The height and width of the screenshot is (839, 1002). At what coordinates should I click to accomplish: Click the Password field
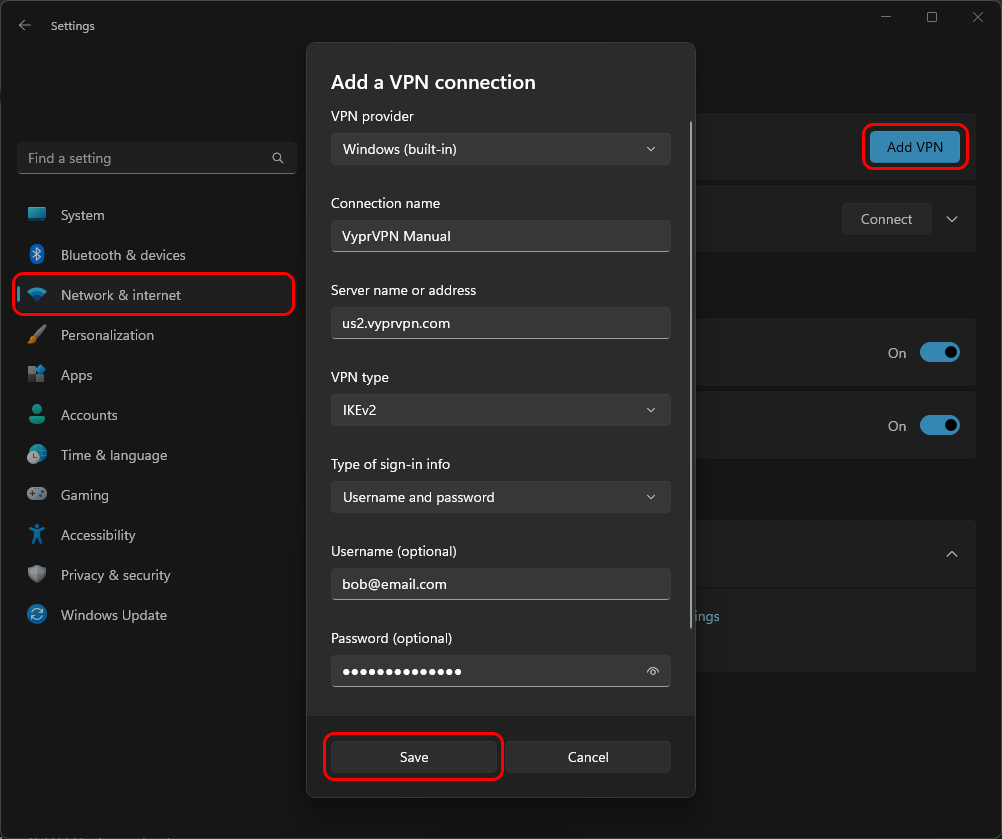(500, 671)
